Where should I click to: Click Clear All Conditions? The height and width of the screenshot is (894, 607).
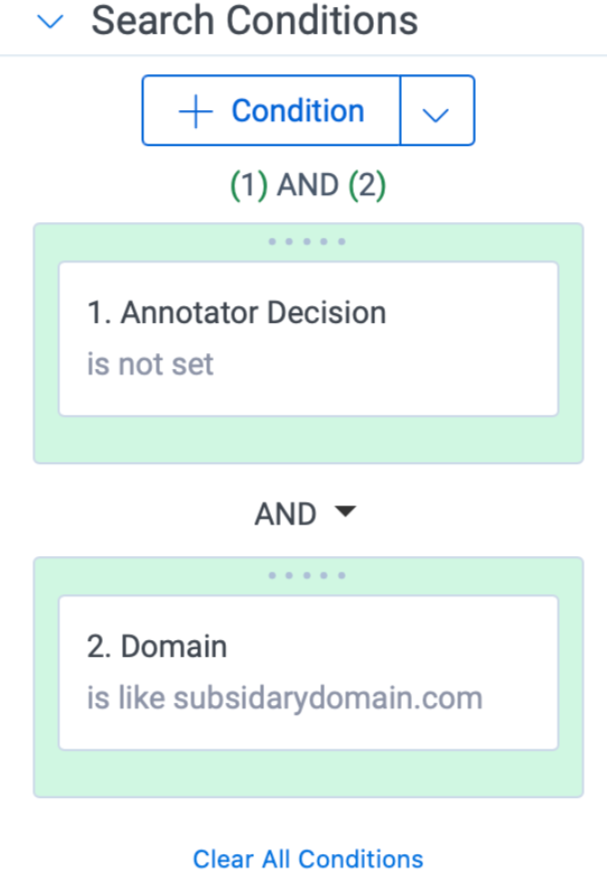[308, 858]
